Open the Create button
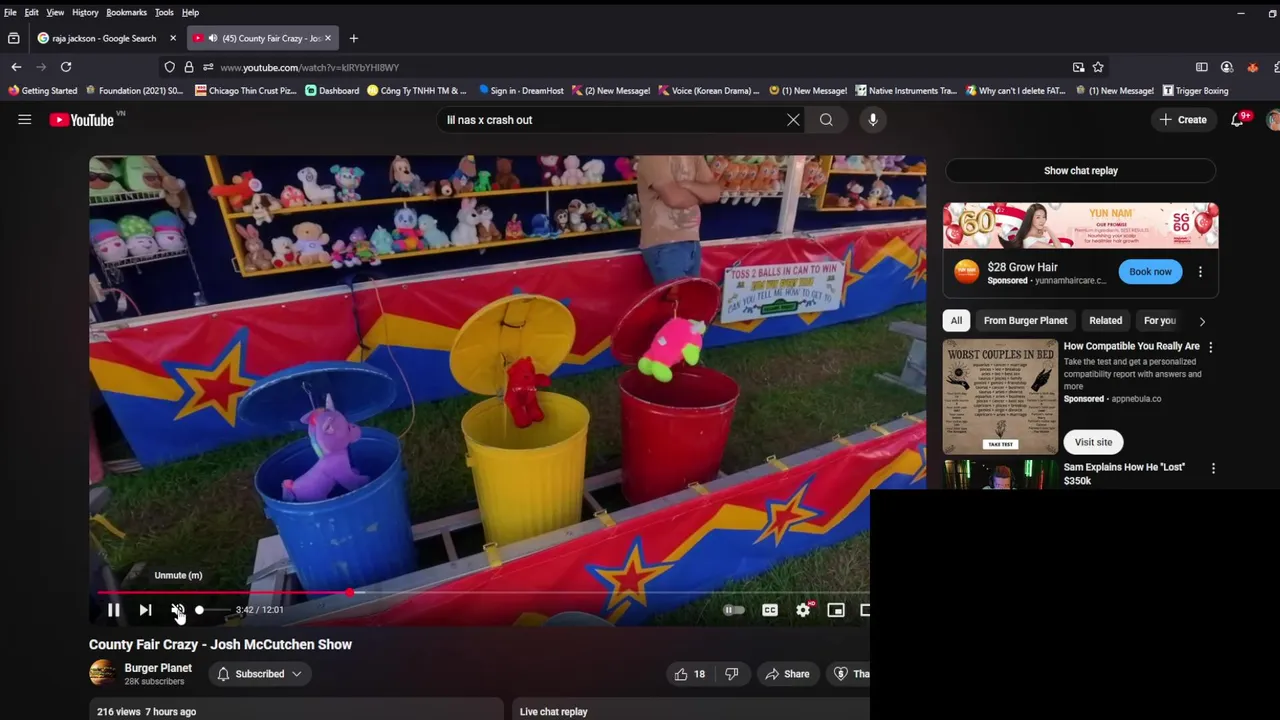Image resolution: width=1280 pixels, height=720 pixels. [1183, 120]
